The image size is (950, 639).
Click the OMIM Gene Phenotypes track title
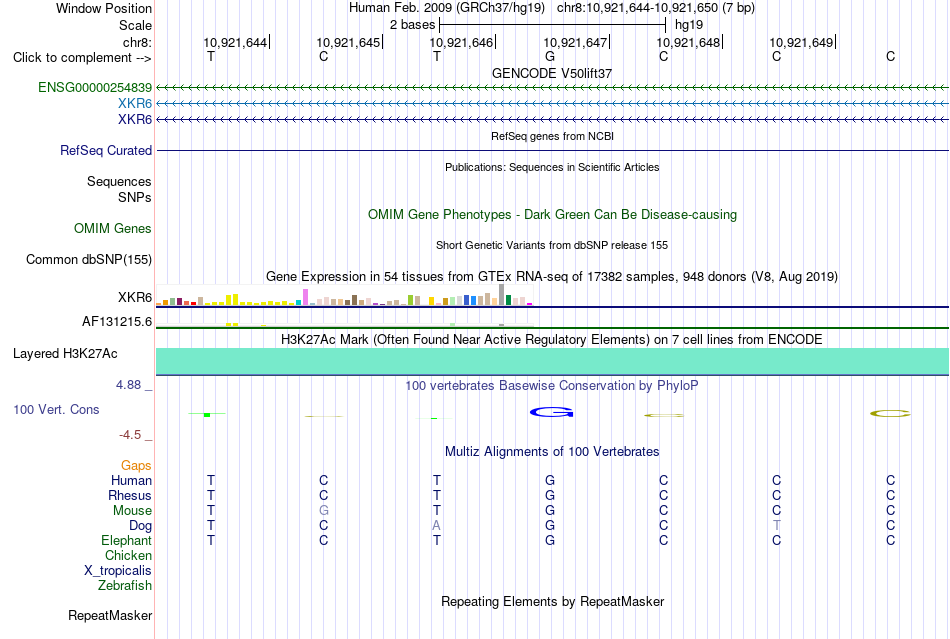pyautogui.click(x=552, y=214)
